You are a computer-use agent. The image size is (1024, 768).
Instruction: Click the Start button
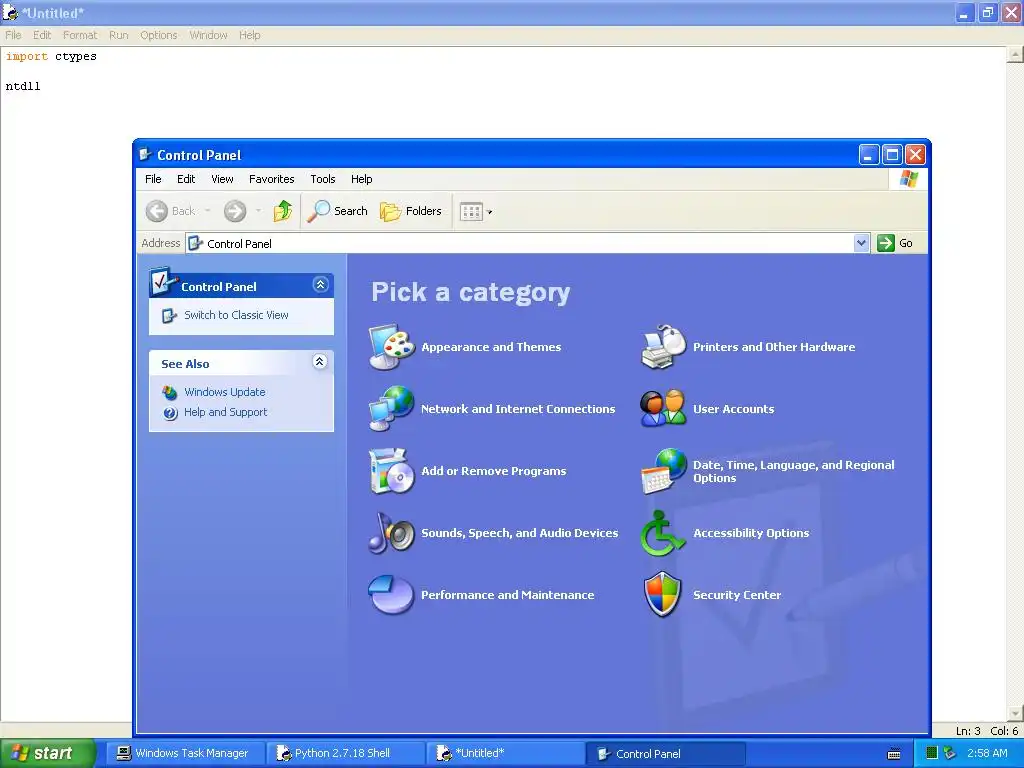click(x=48, y=754)
